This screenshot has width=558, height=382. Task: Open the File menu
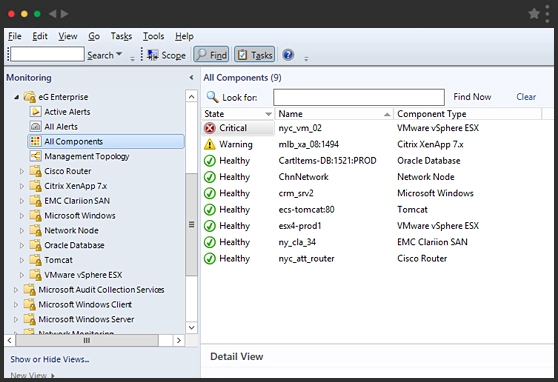[15, 36]
